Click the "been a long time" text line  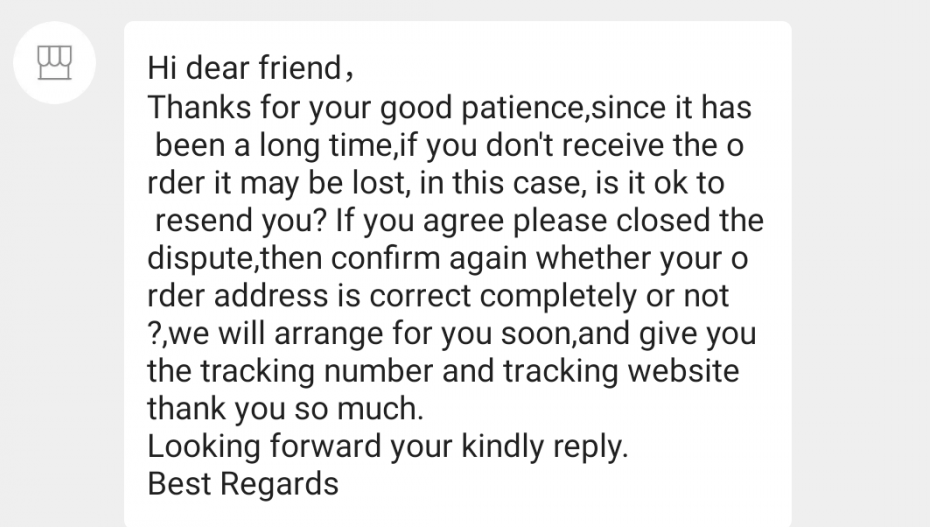coord(449,145)
